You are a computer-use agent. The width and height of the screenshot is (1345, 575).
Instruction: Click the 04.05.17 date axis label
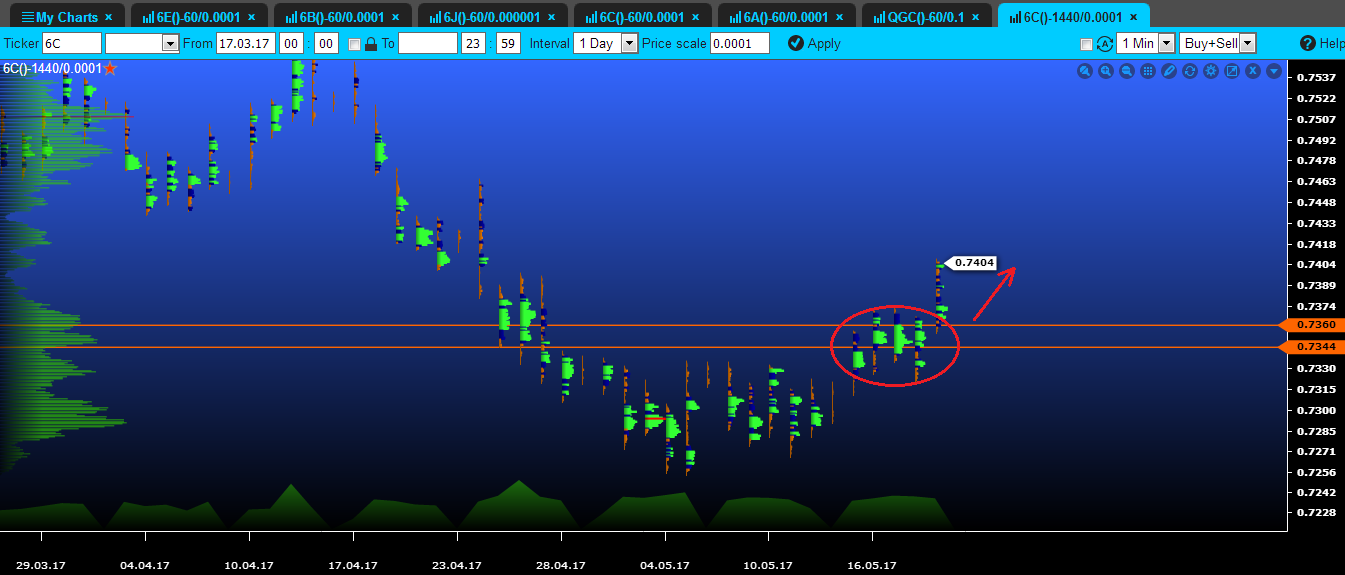(x=664, y=565)
